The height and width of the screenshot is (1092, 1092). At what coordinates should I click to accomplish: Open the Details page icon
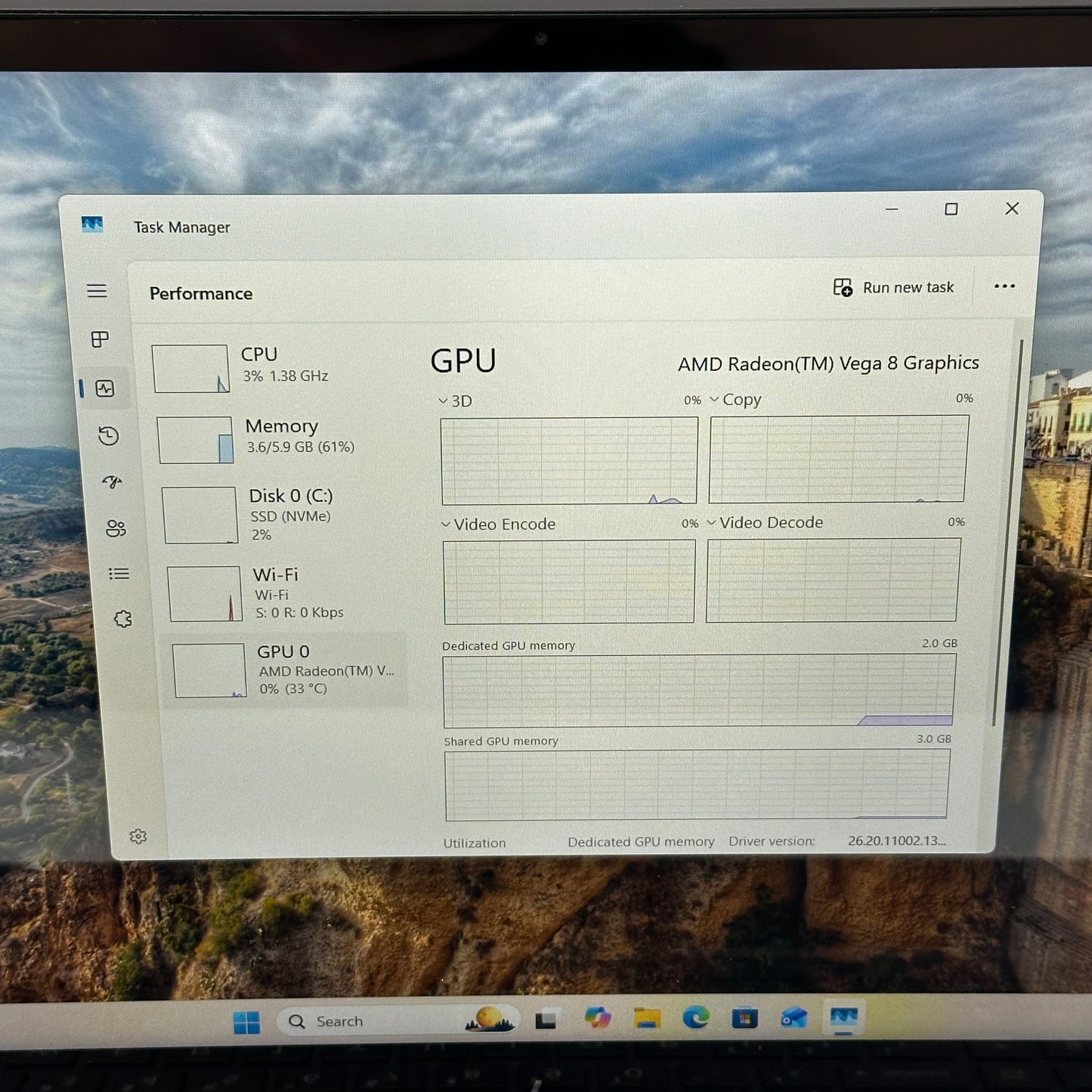[x=119, y=574]
